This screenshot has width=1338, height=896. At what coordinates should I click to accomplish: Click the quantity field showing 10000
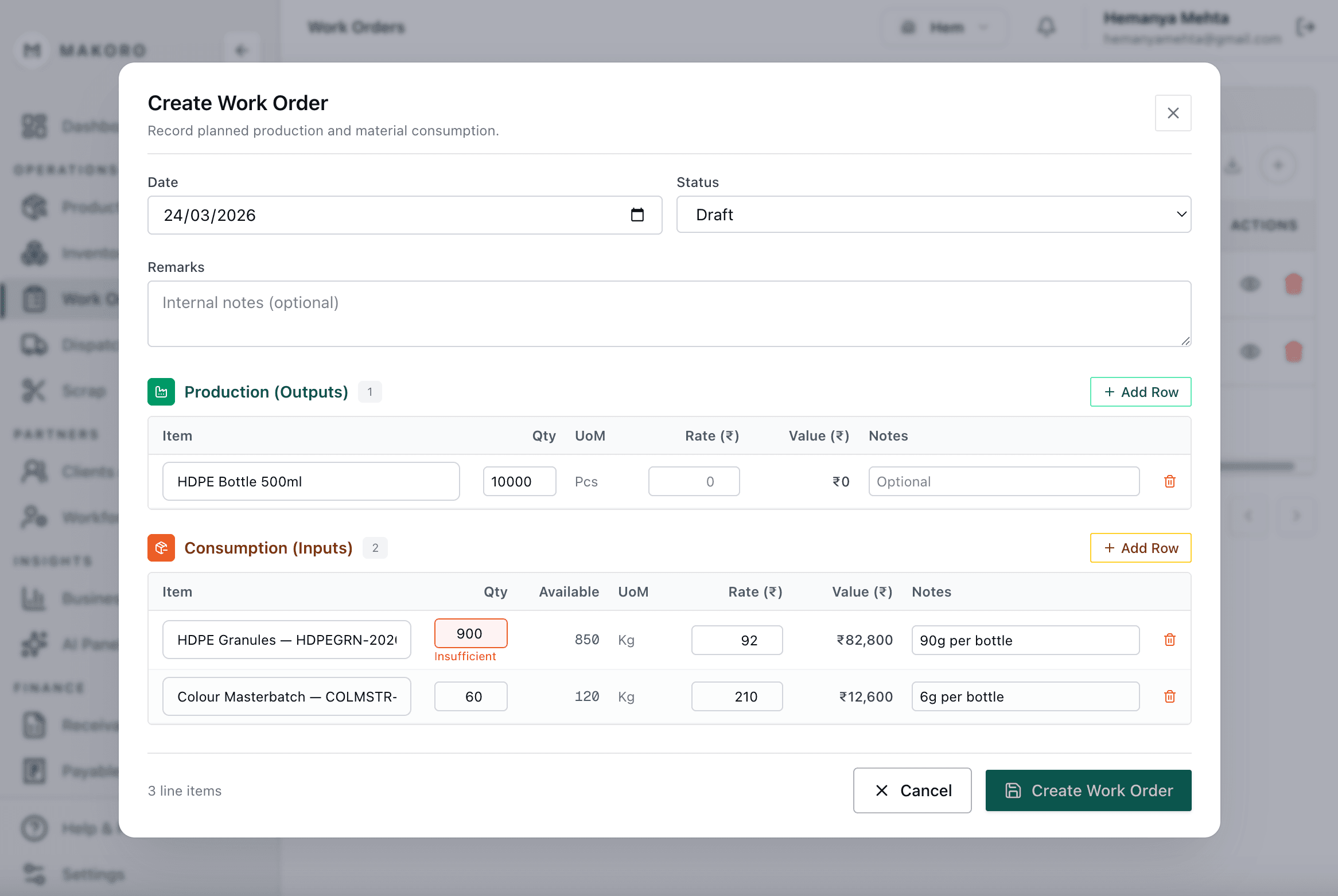point(519,481)
